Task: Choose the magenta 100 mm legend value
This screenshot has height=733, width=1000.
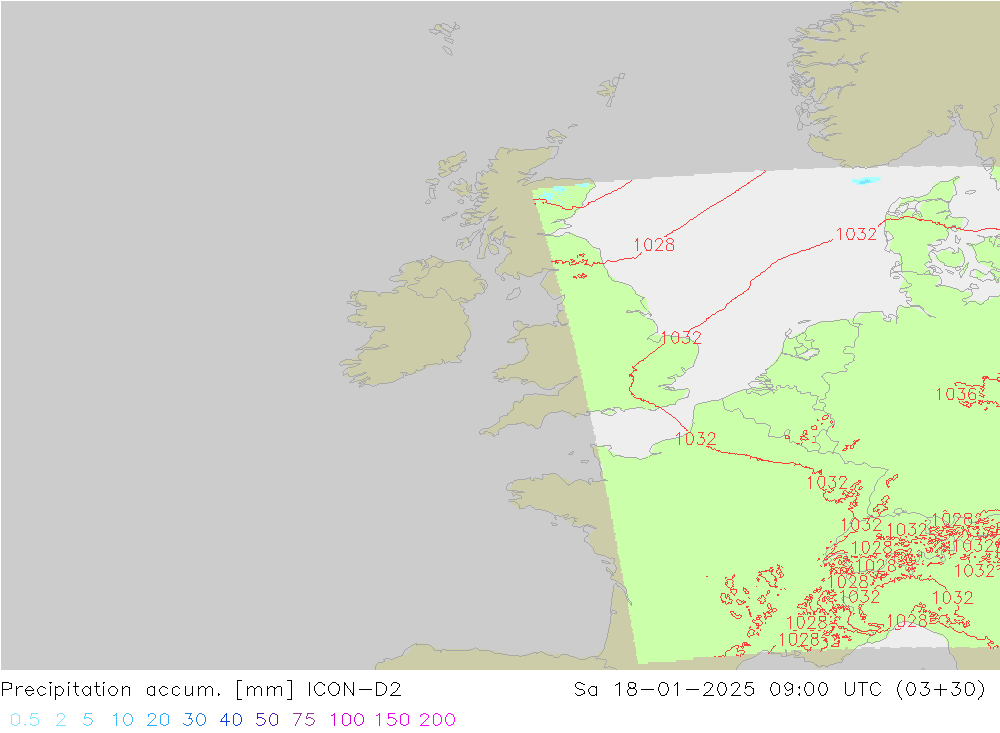Action: 347,720
